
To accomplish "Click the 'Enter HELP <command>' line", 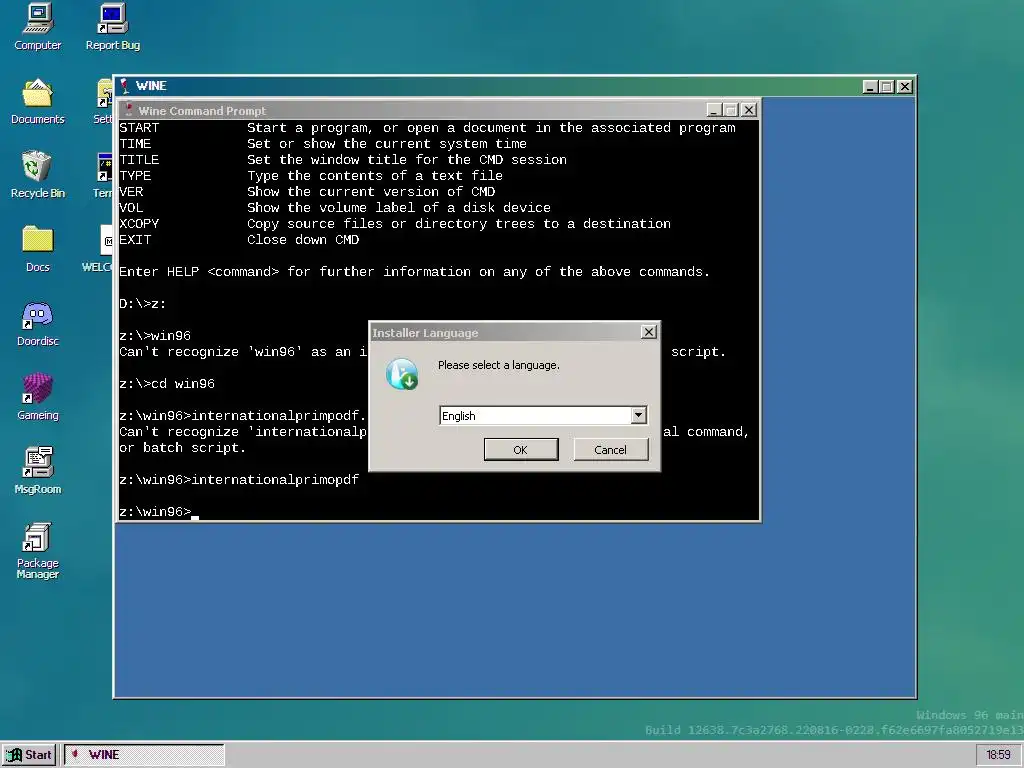I will pos(414,272).
